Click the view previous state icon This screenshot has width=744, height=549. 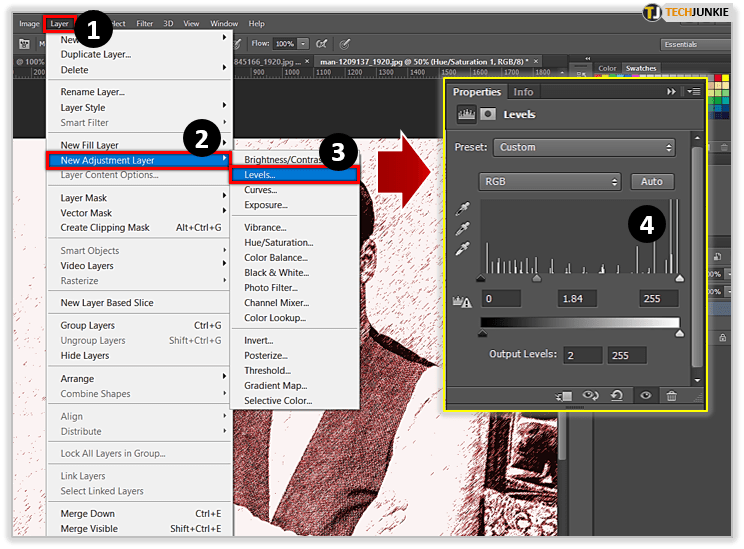coord(591,396)
